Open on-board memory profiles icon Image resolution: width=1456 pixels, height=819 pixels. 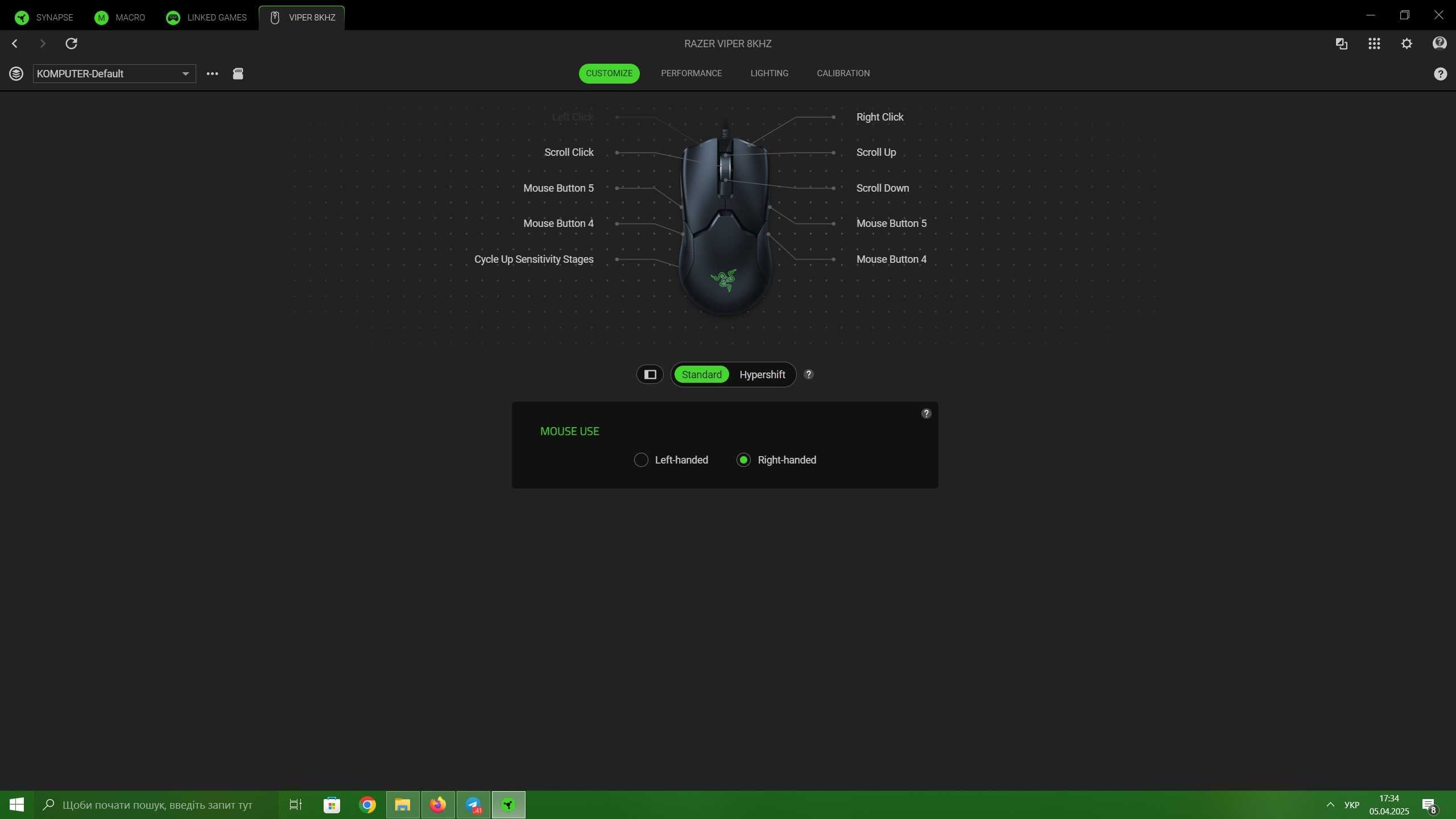click(238, 73)
